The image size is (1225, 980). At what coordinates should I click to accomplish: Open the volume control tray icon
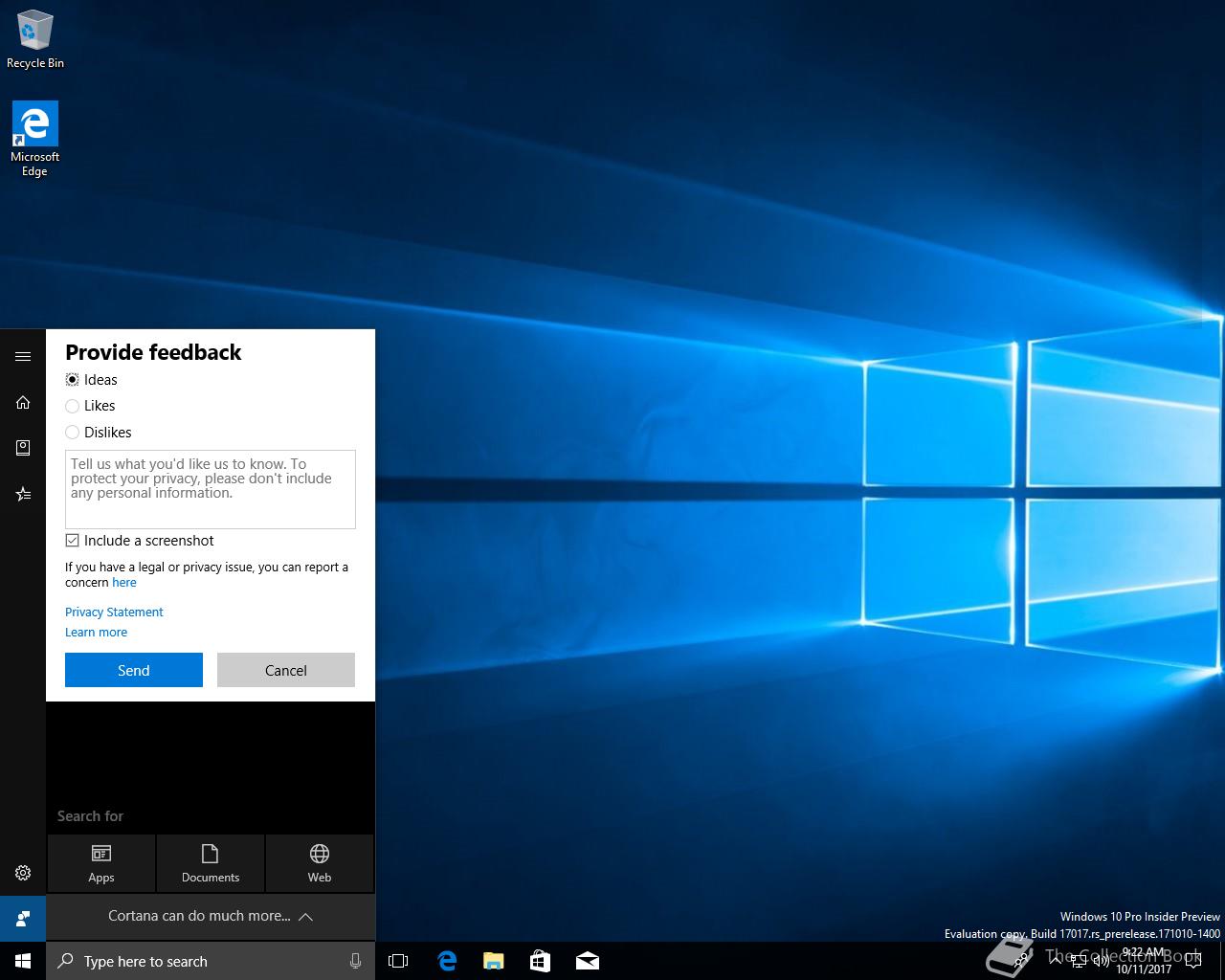click(1102, 961)
